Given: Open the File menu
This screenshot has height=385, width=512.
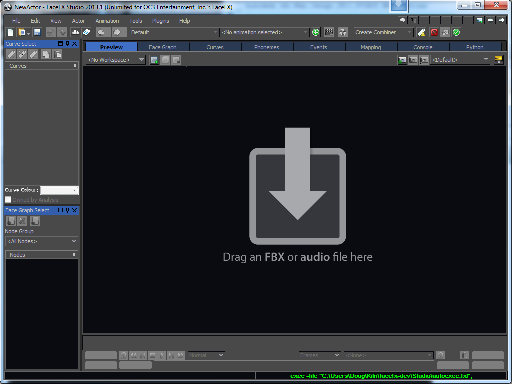Looking at the screenshot, I should (x=16, y=21).
